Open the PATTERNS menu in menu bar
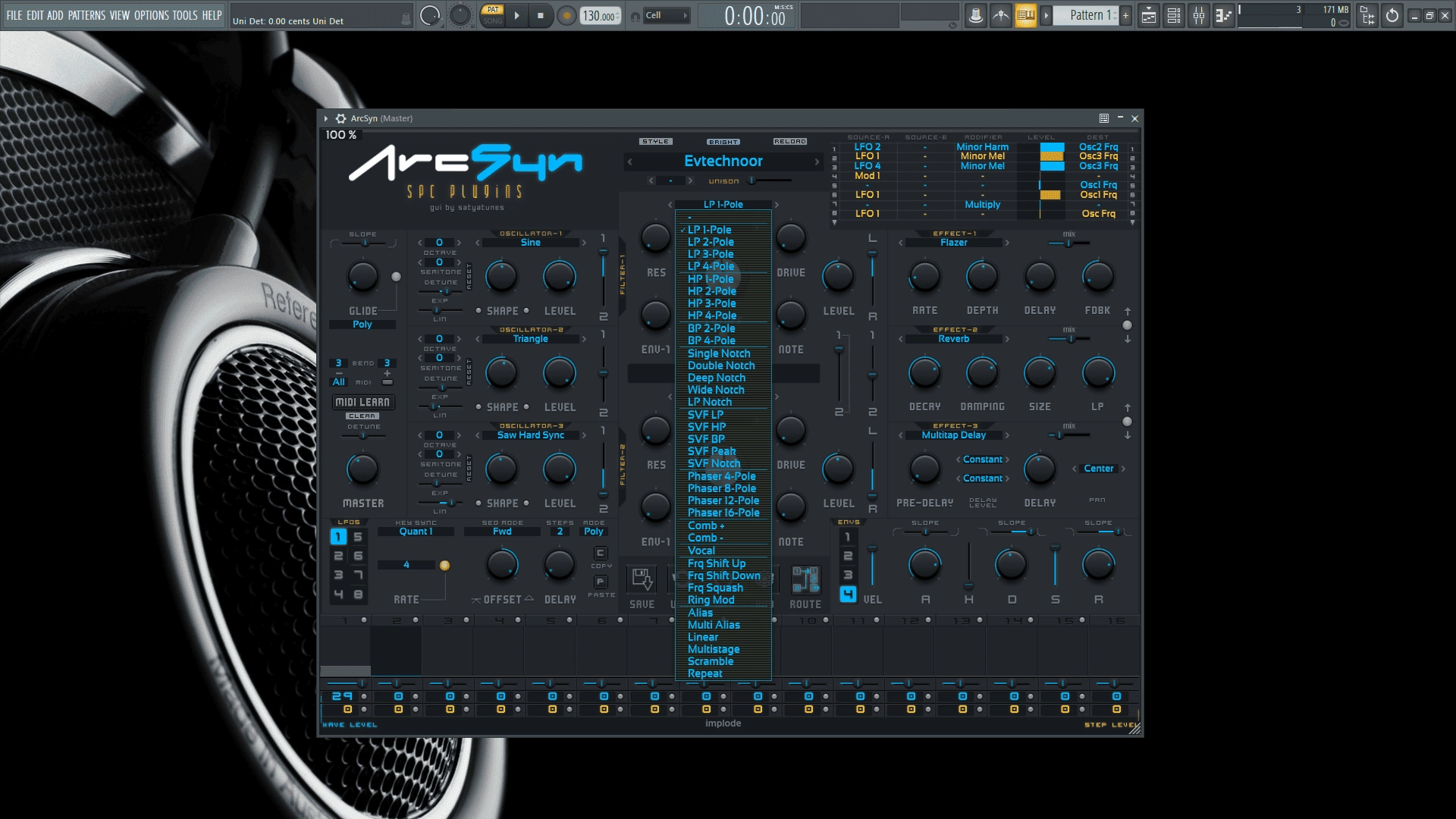This screenshot has width=1456, height=819. pyautogui.click(x=86, y=15)
